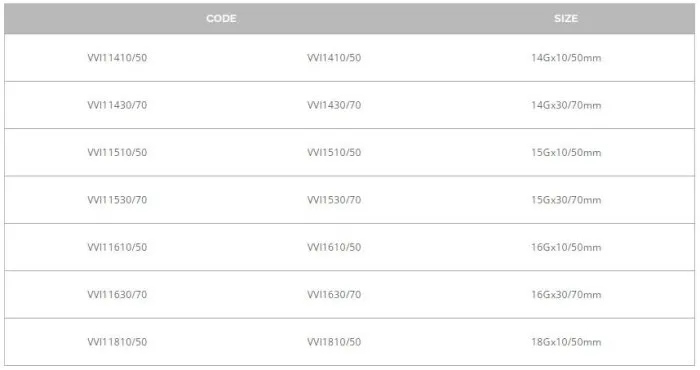Select code VVI1510/50

coord(334,152)
